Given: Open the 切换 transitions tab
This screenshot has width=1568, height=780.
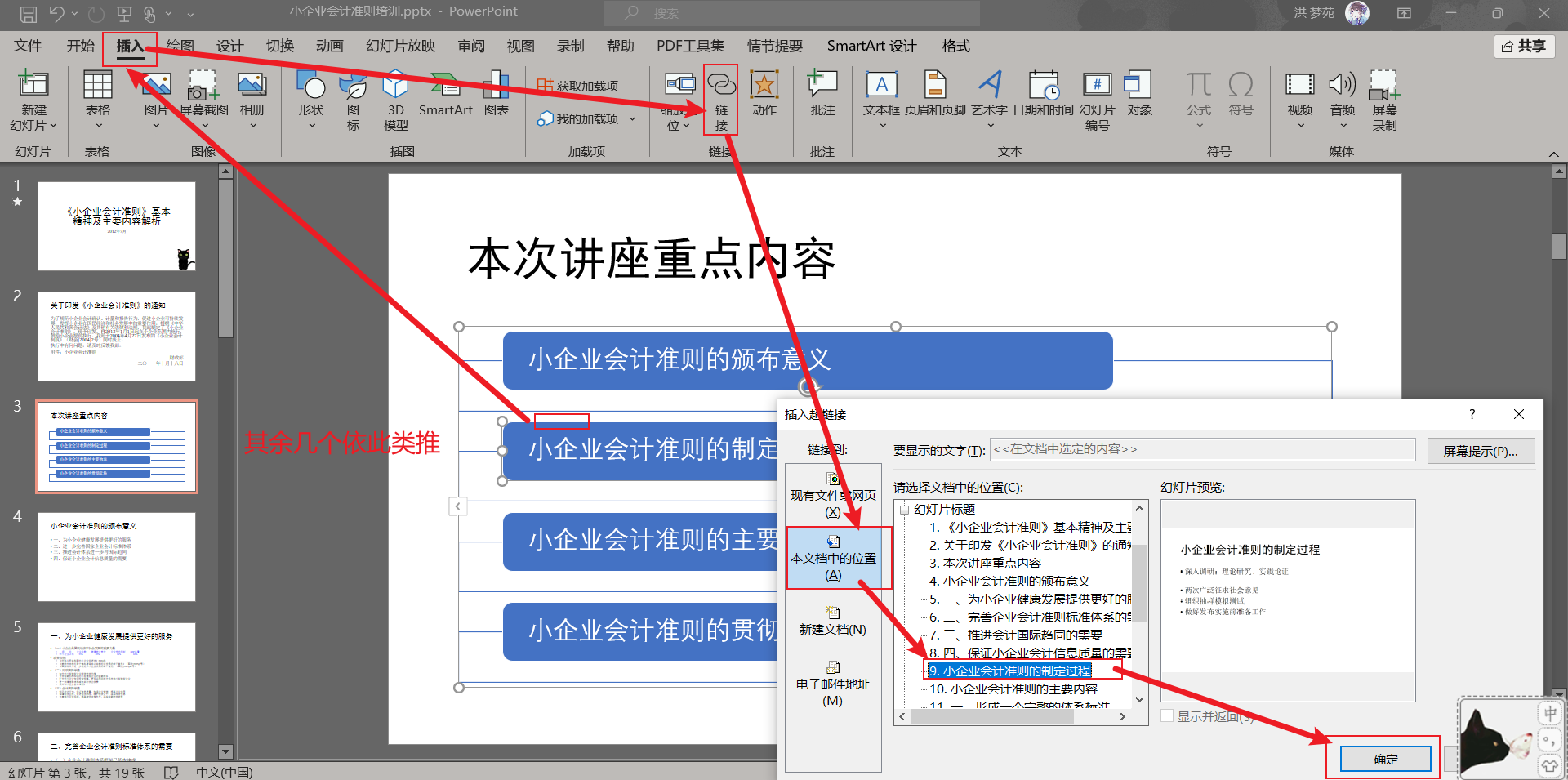Looking at the screenshot, I should (x=279, y=46).
